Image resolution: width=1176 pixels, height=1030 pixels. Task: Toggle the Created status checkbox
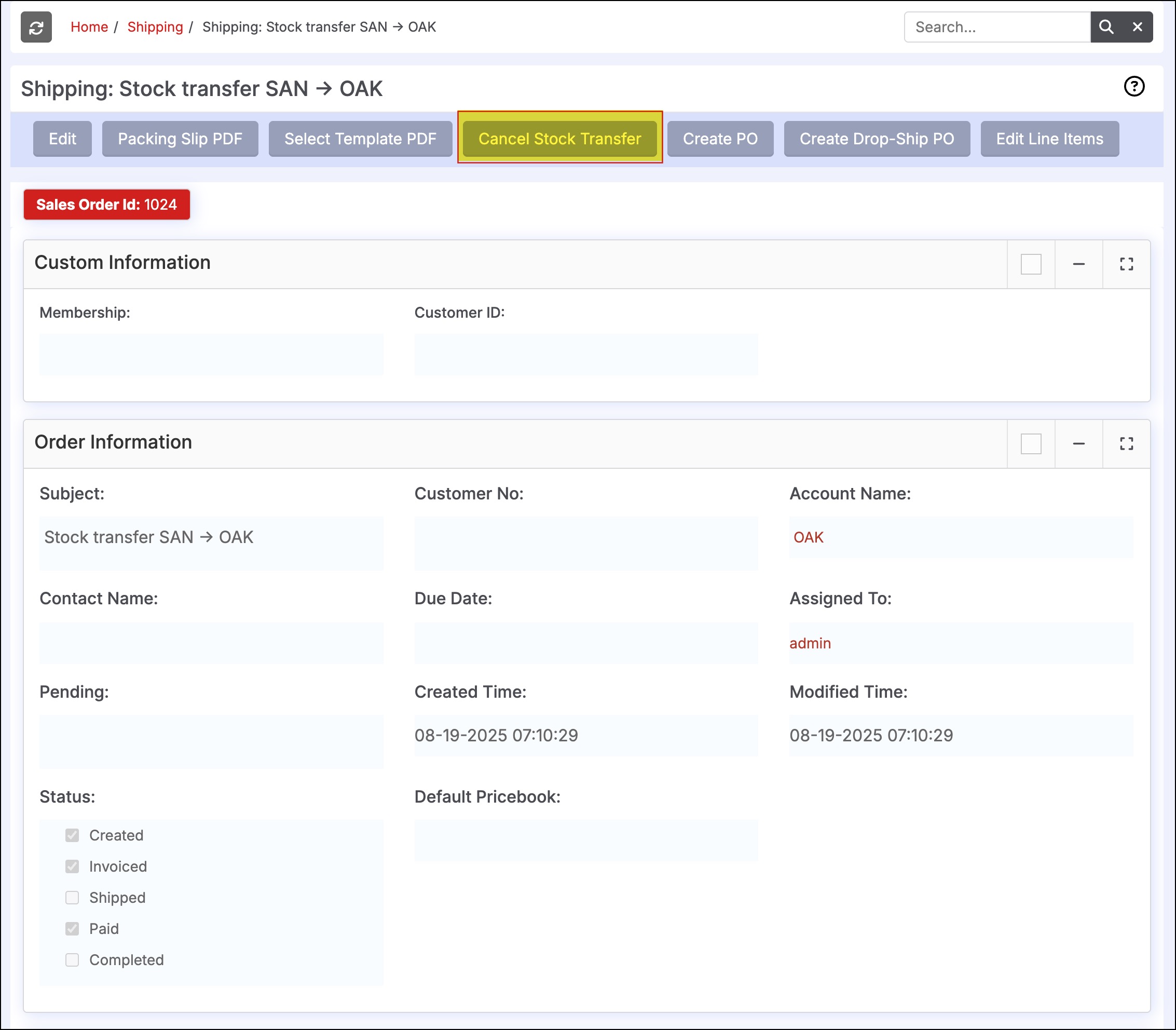click(72, 835)
